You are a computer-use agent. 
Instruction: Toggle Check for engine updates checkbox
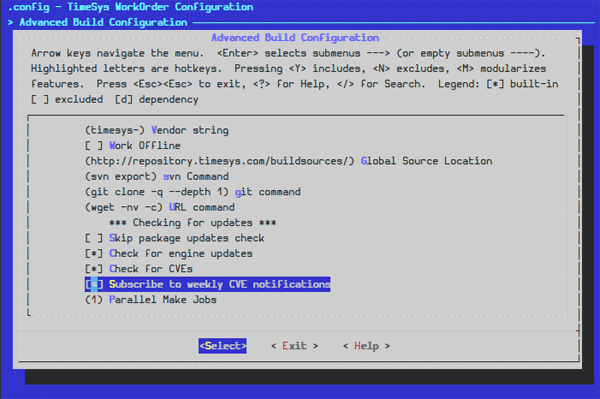[x=94, y=253]
